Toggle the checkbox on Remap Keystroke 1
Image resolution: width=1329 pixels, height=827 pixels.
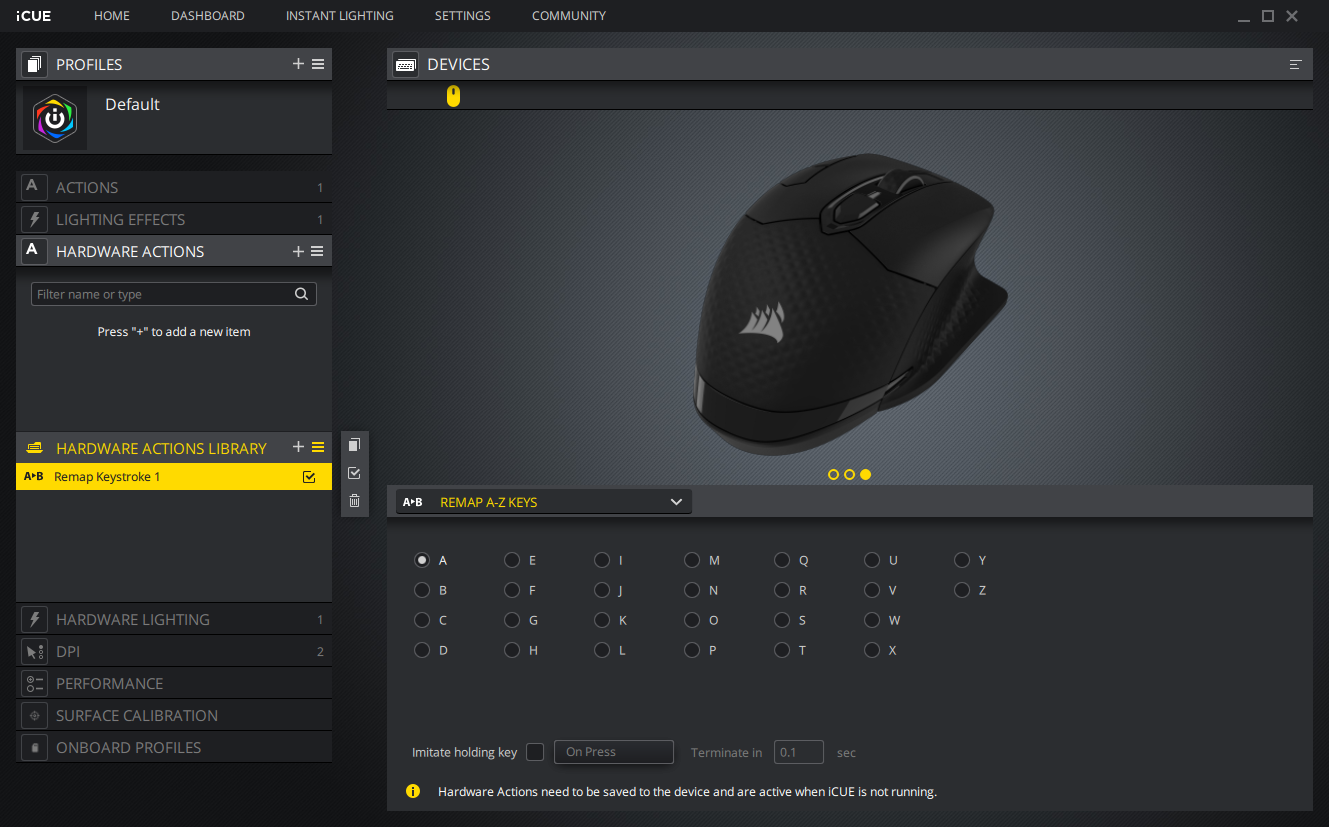[309, 477]
